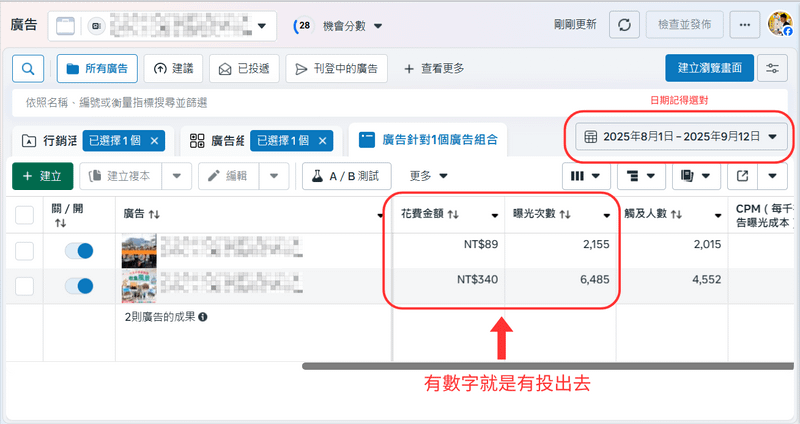Click the A/B 測試 button
This screenshot has width=800, height=424.
(x=346, y=176)
